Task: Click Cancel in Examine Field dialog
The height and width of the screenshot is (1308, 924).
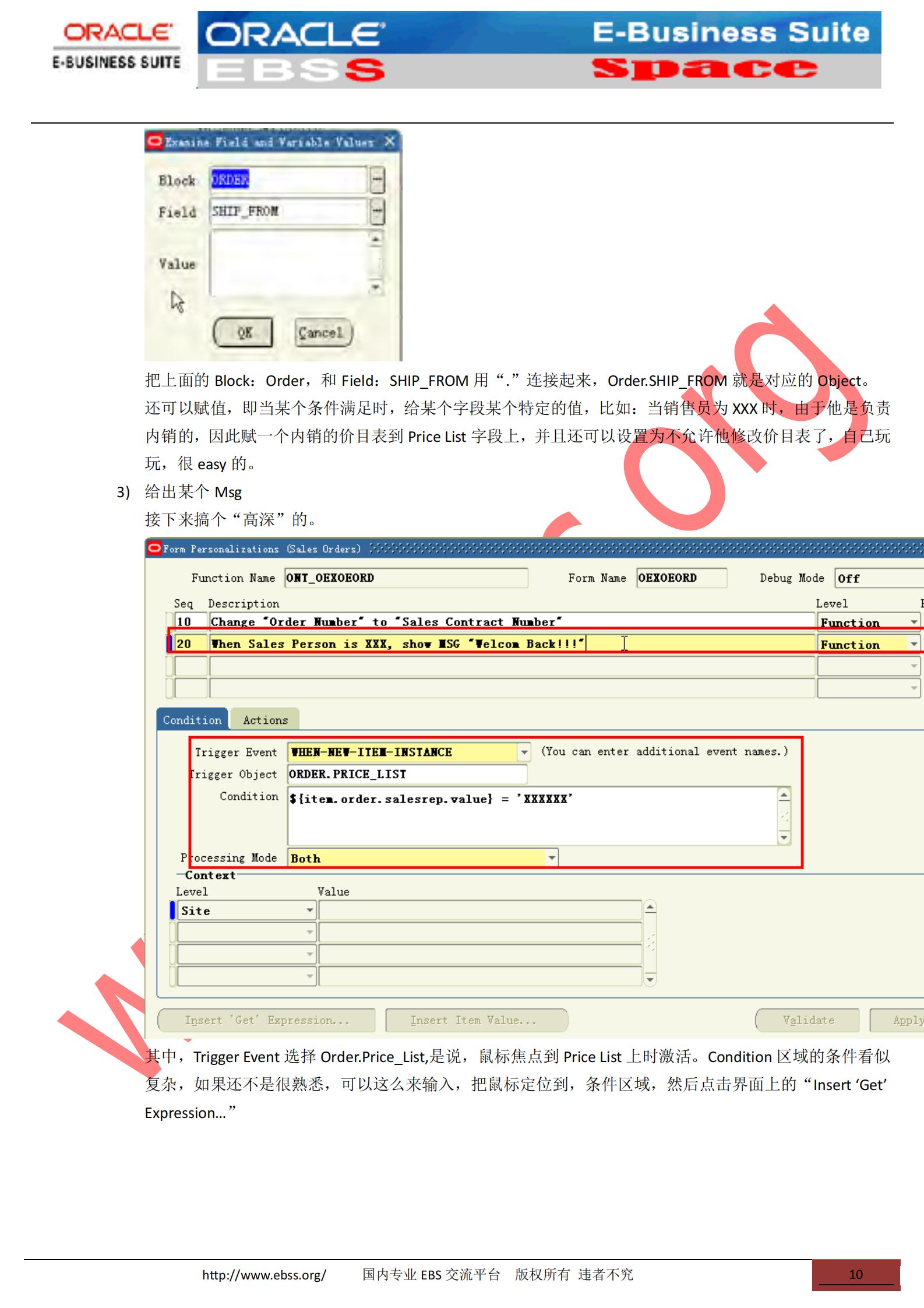Action: pyautogui.click(x=323, y=332)
